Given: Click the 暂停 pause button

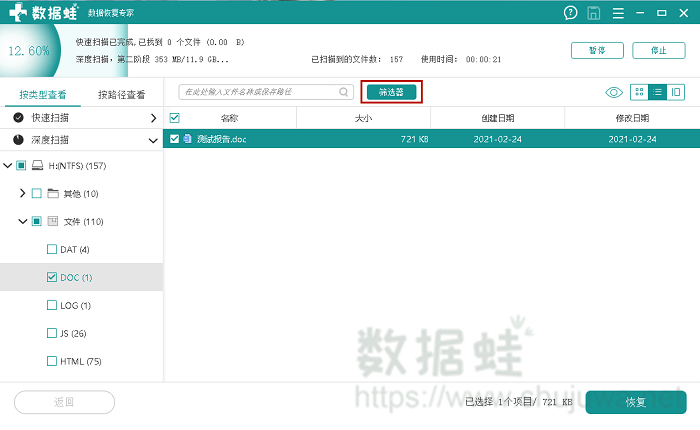Looking at the screenshot, I should tap(597, 50).
